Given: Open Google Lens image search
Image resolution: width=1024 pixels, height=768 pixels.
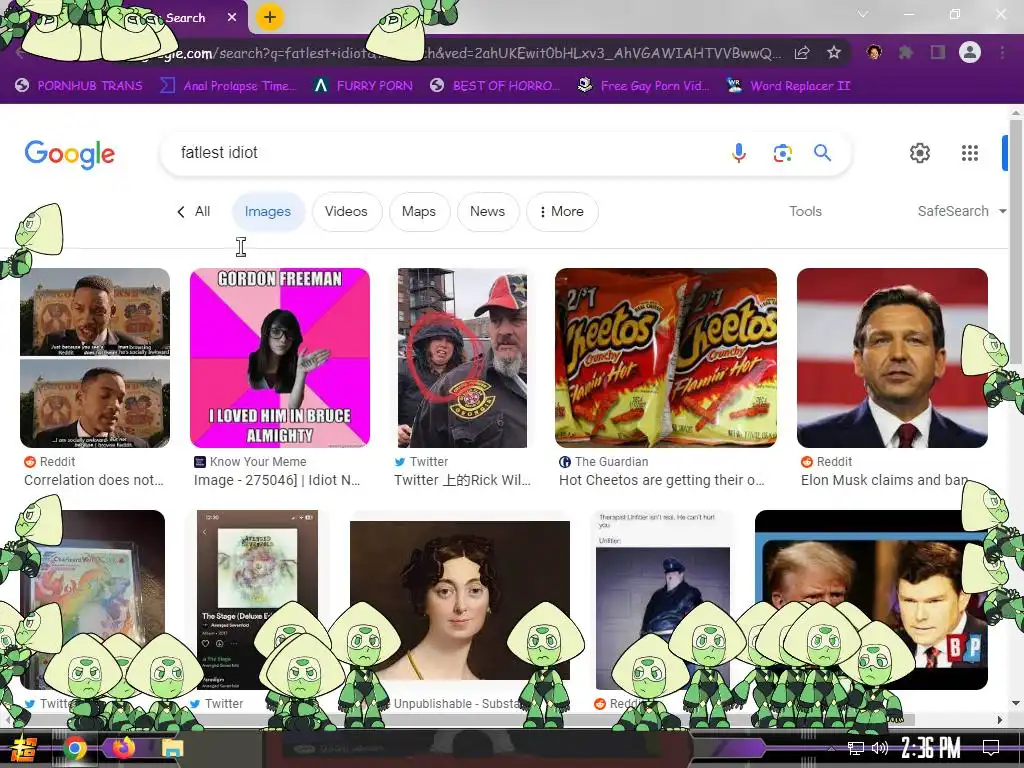Looking at the screenshot, I should [x=782, y=153].
